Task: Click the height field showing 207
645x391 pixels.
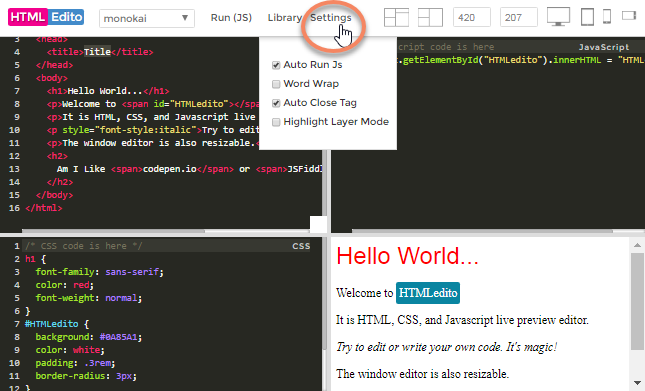Action: point(518,18)
